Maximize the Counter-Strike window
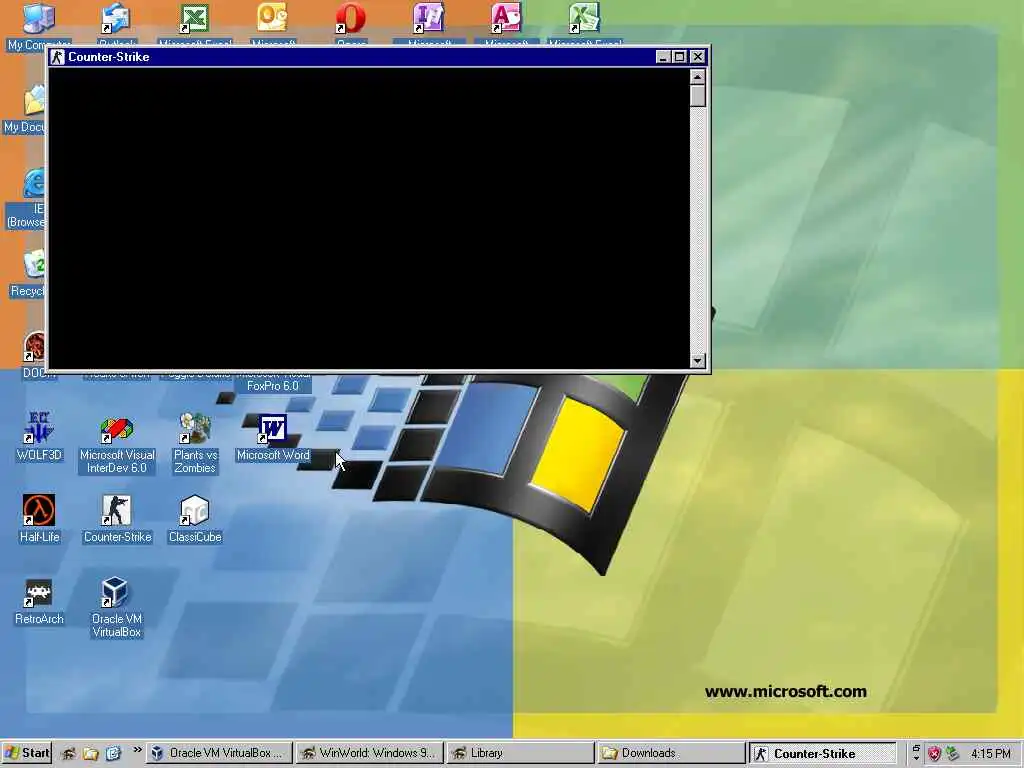 (679, 57)
